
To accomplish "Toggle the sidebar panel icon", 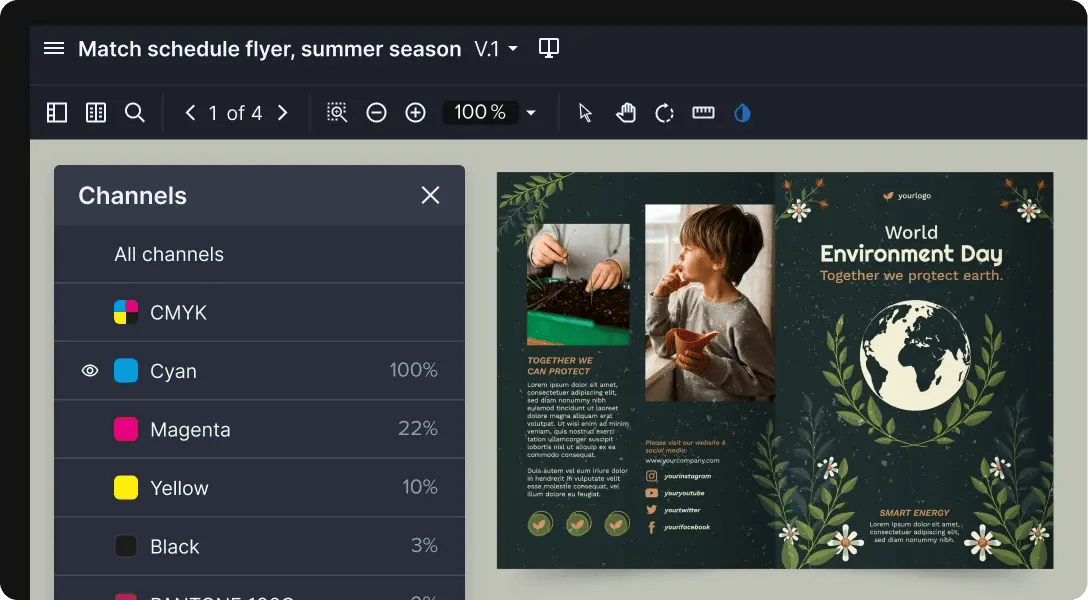I will click(x=57, y=113).
